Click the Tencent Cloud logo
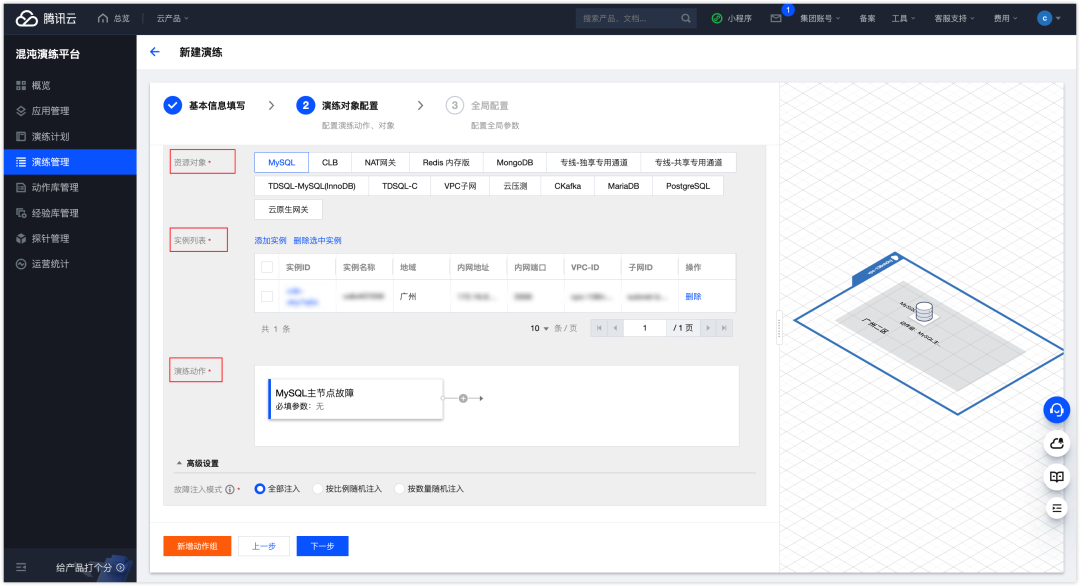The height and width of the screenshot is (586, 1080). pos(45,19)
